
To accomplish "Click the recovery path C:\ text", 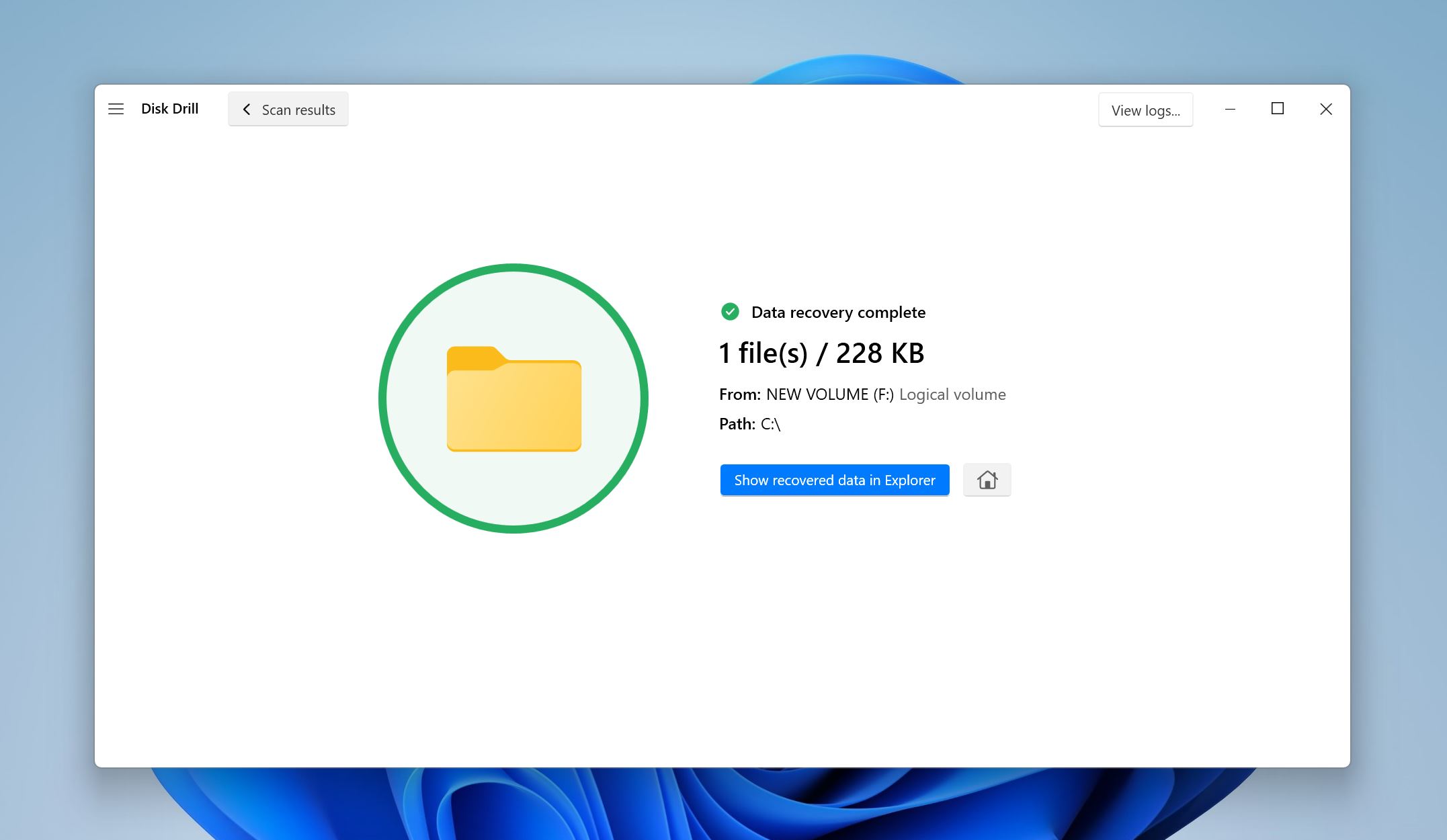I will [770, 424].
